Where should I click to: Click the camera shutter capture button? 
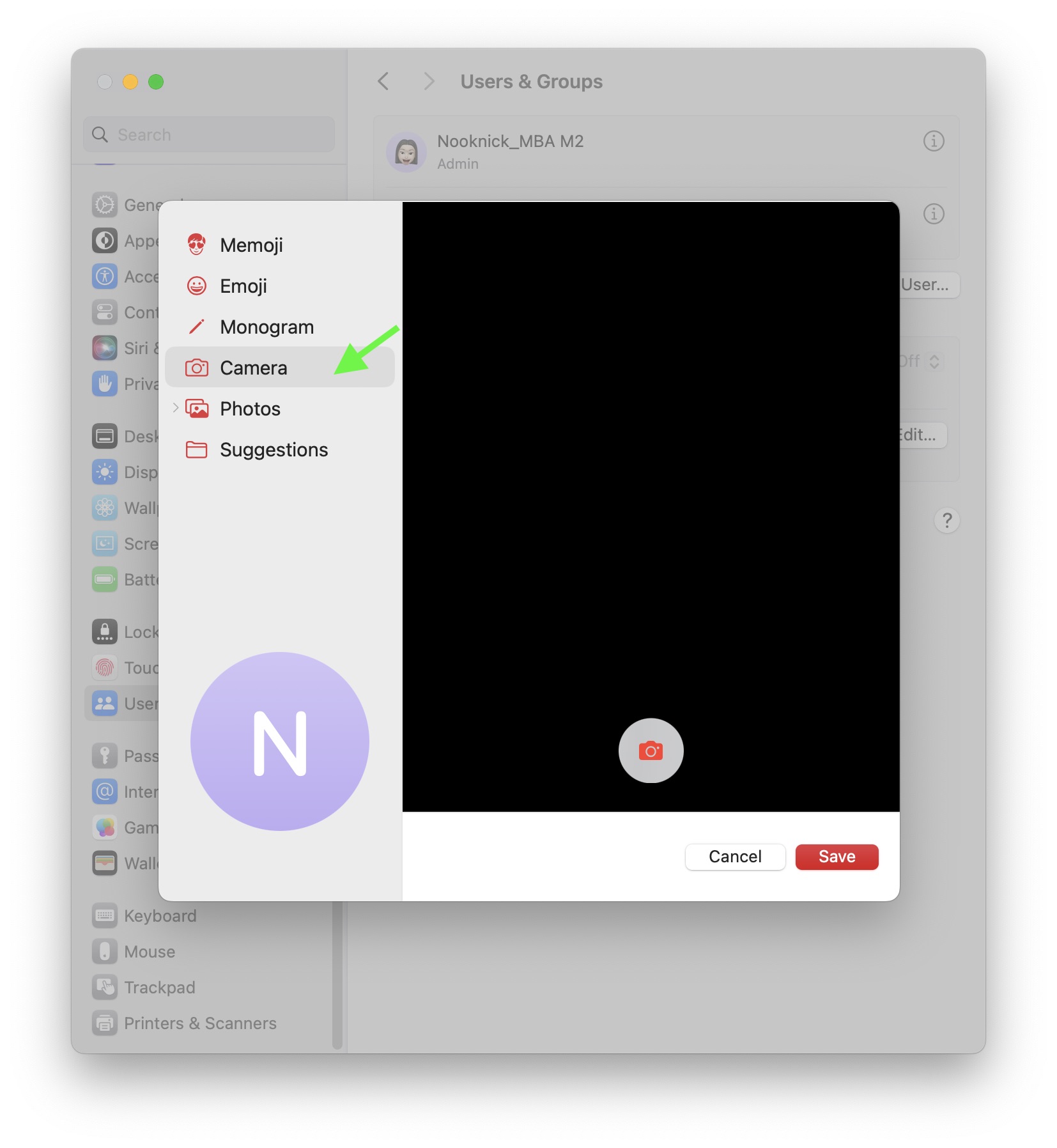click(x=651, y=750)
